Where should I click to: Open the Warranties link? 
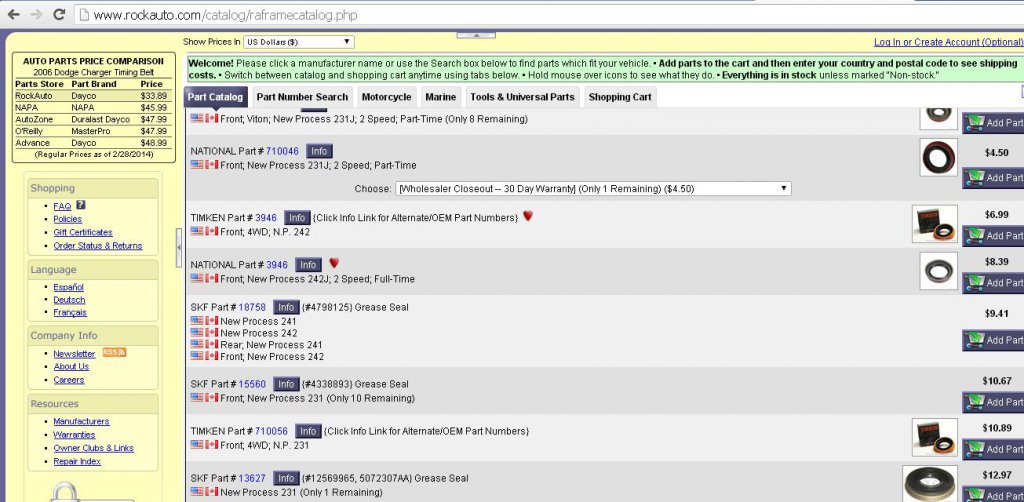74,434
